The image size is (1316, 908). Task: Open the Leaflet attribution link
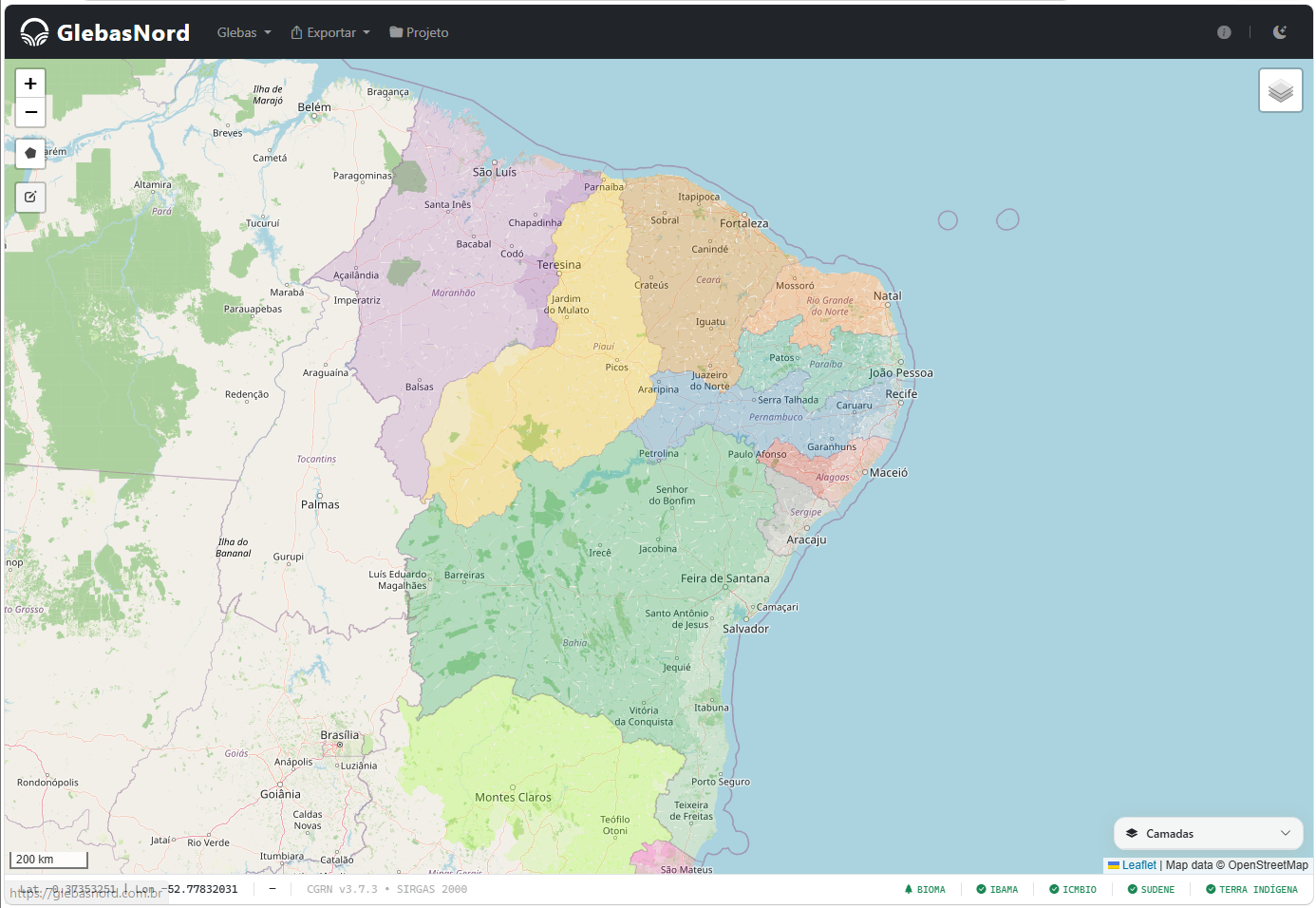point(1132,865)
